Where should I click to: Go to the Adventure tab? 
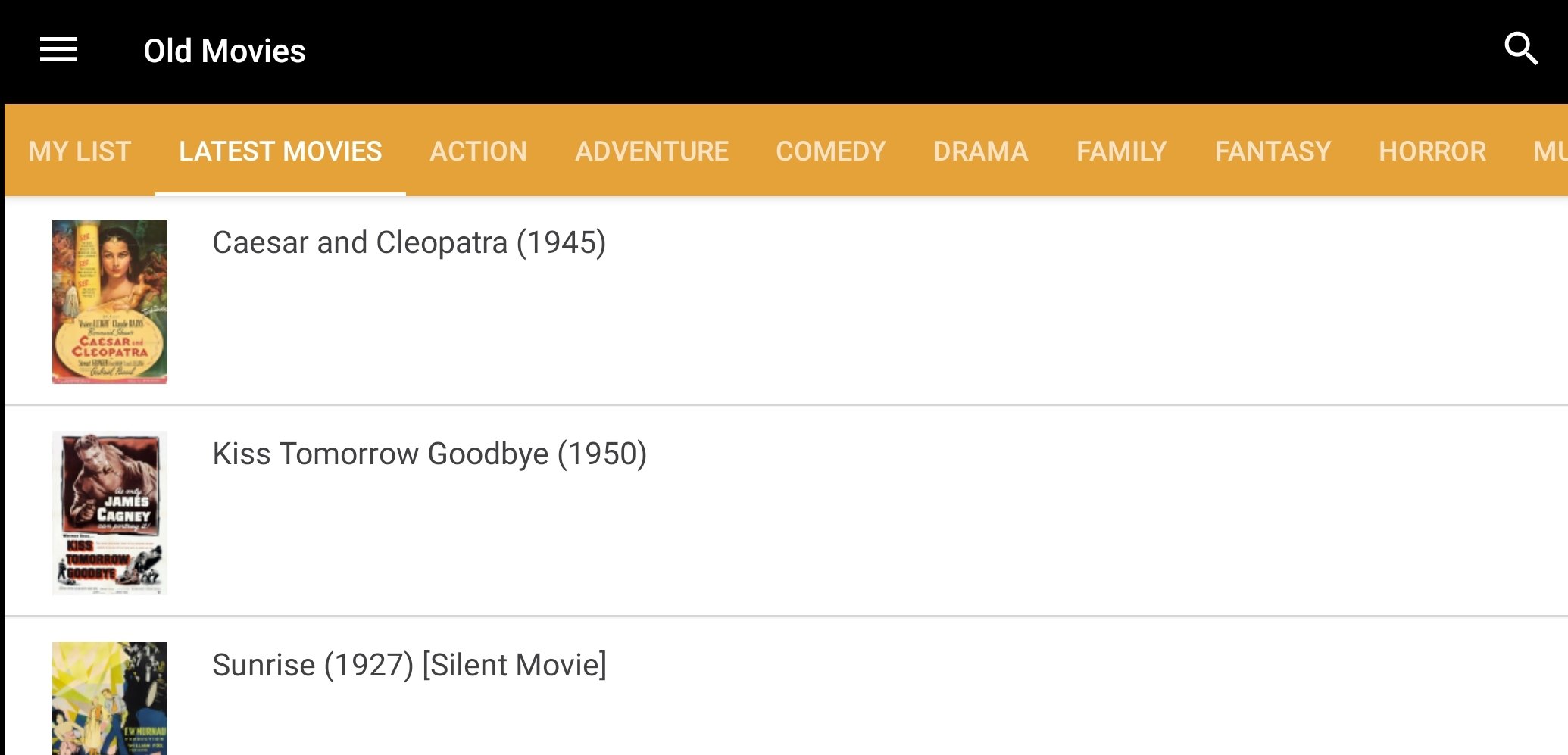point(651,151)
